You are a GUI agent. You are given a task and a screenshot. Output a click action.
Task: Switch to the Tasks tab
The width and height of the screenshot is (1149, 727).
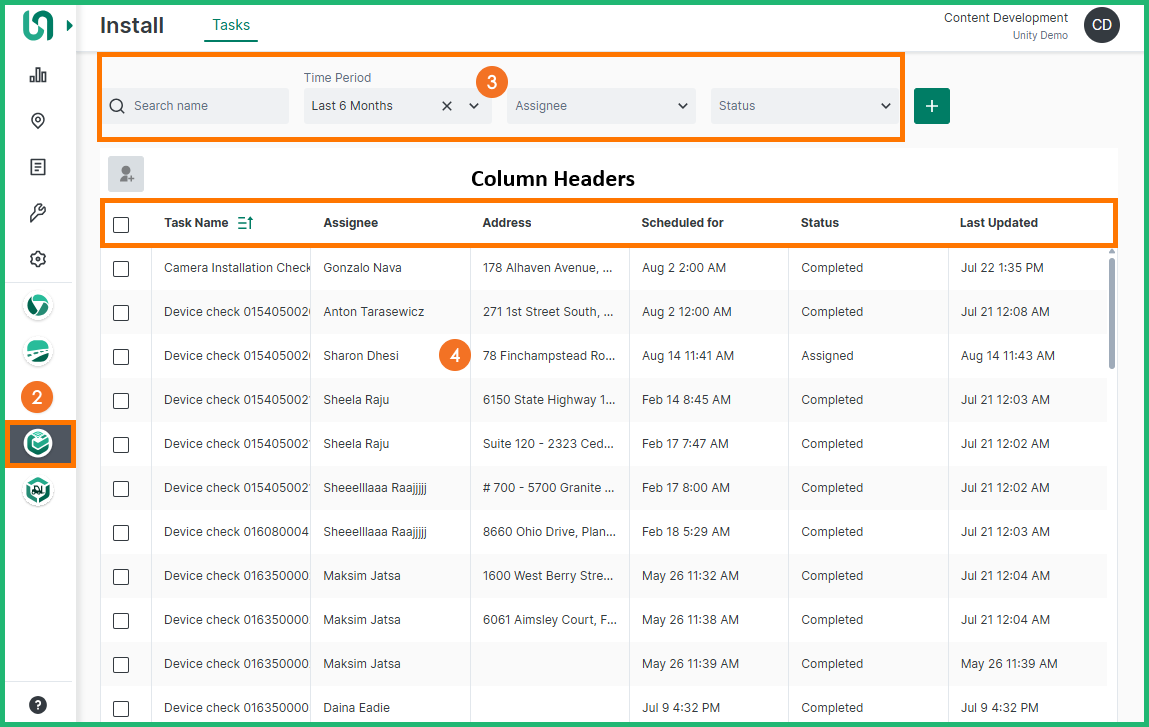231,25
